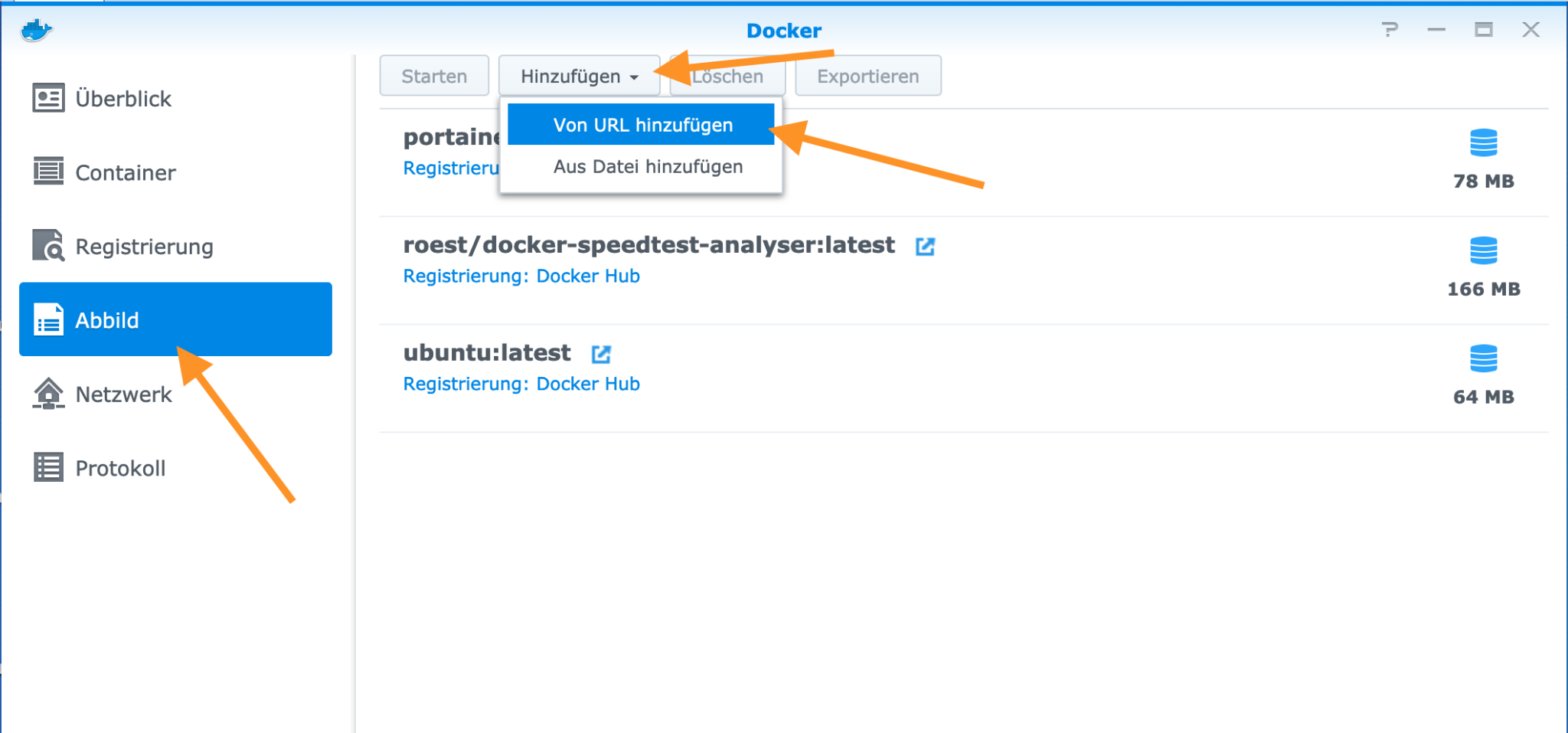This screenshot has width=1568, height=733.
Task: Expand the Hinzufügen dropdown button
Action: pyautogui.click(x=579, y=76)
